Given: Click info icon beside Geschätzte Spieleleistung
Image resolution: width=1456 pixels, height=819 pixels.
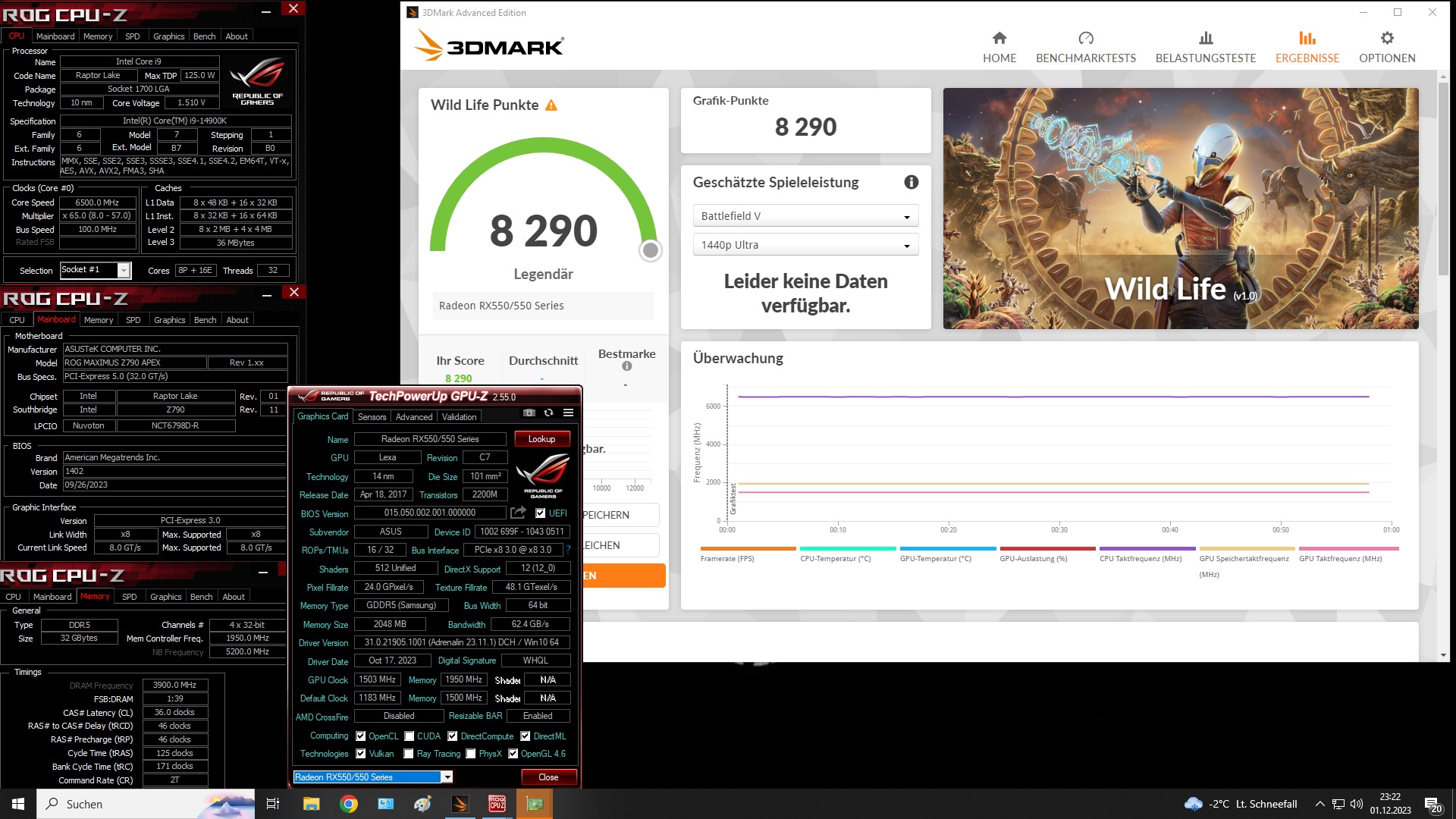Looking at the screenshot, I should (912, 182).
